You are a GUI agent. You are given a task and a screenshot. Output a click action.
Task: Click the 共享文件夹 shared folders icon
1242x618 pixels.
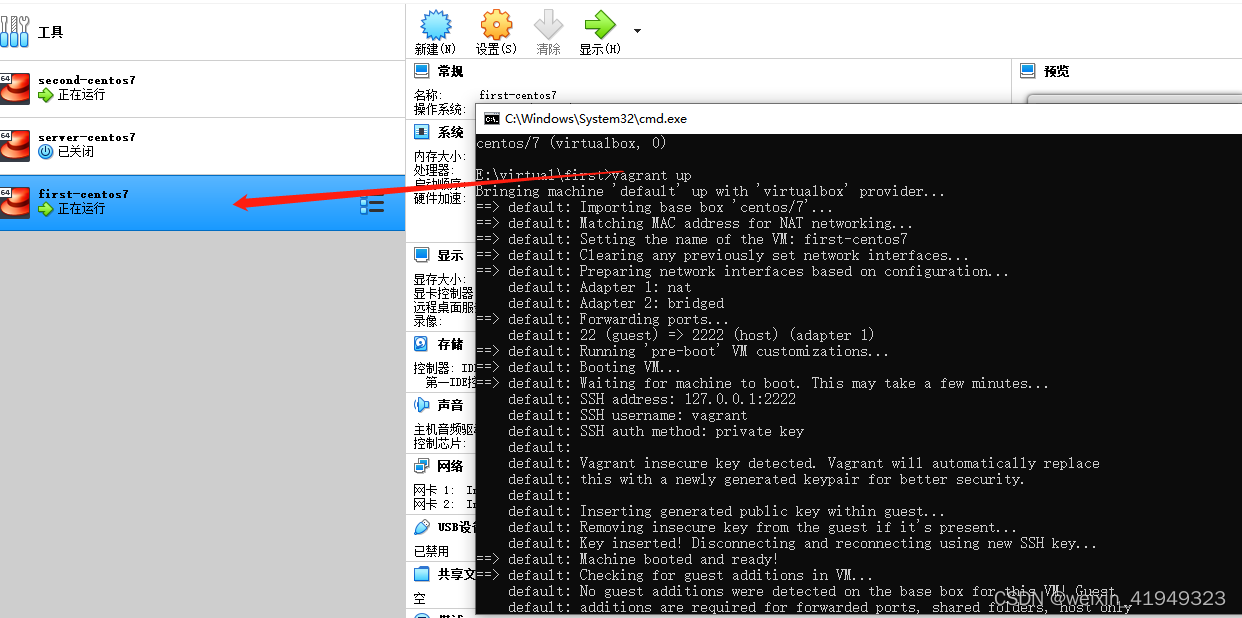tap(421, 573)
